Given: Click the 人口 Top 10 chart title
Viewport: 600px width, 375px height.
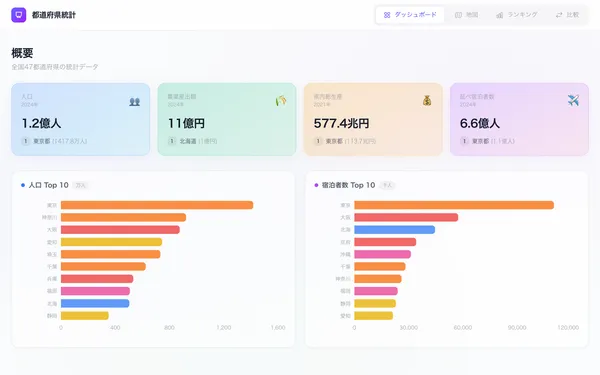Looking at the screenshot, I should pyautogui.click(x=49, y=185).
